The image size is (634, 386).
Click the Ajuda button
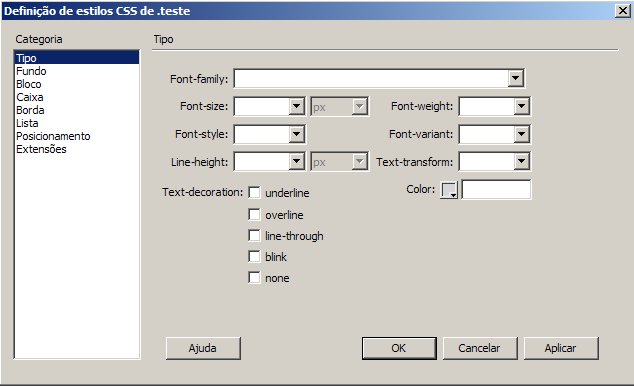[x=203, y=348]
